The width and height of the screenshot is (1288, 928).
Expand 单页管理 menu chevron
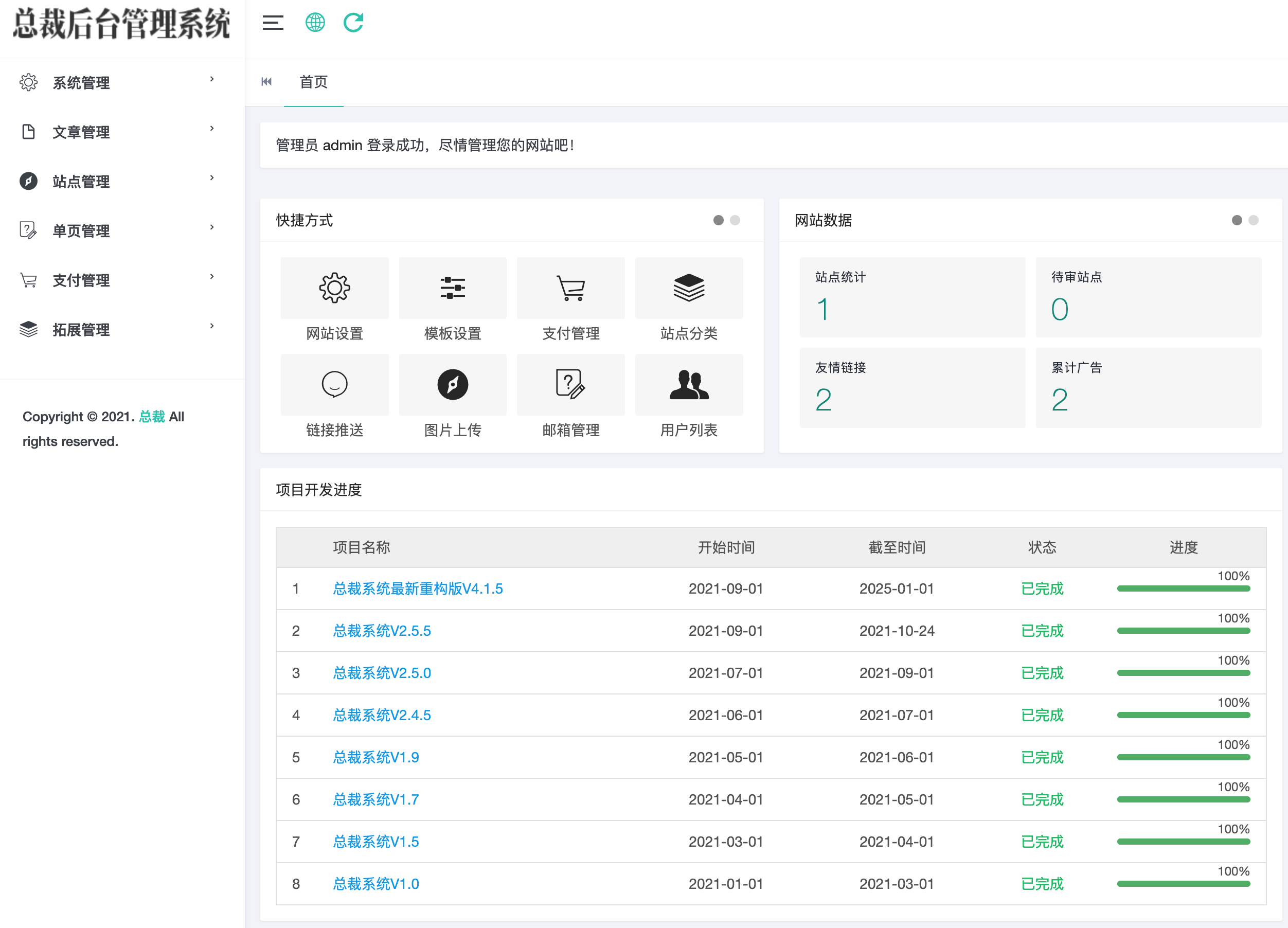212,227
